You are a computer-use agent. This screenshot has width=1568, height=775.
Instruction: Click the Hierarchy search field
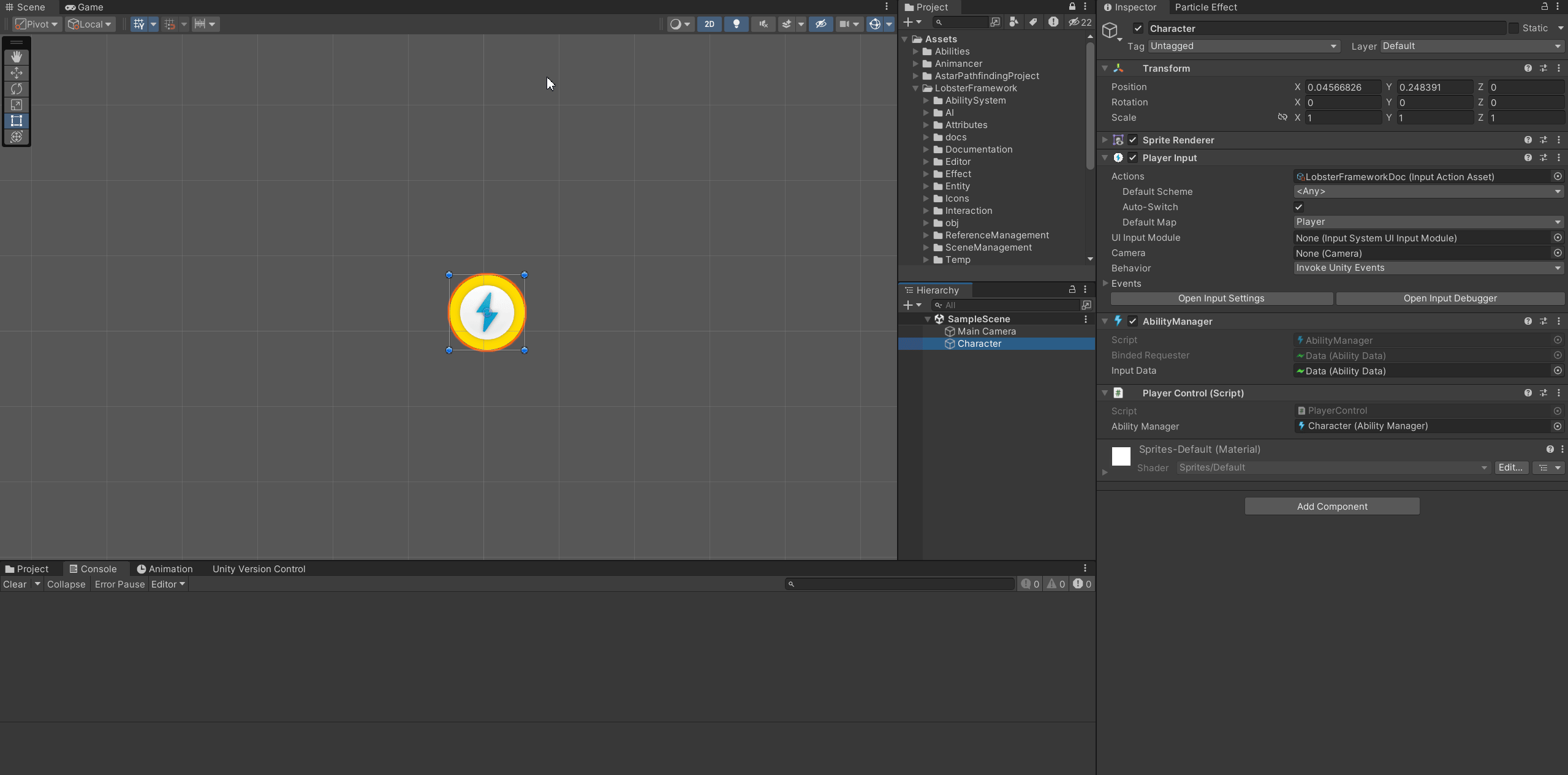1005,305
